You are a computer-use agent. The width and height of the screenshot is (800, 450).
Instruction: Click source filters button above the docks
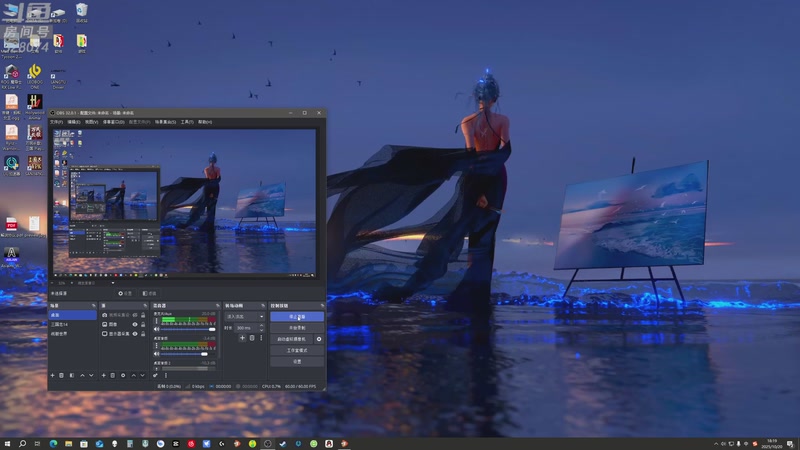click(150, 293)
